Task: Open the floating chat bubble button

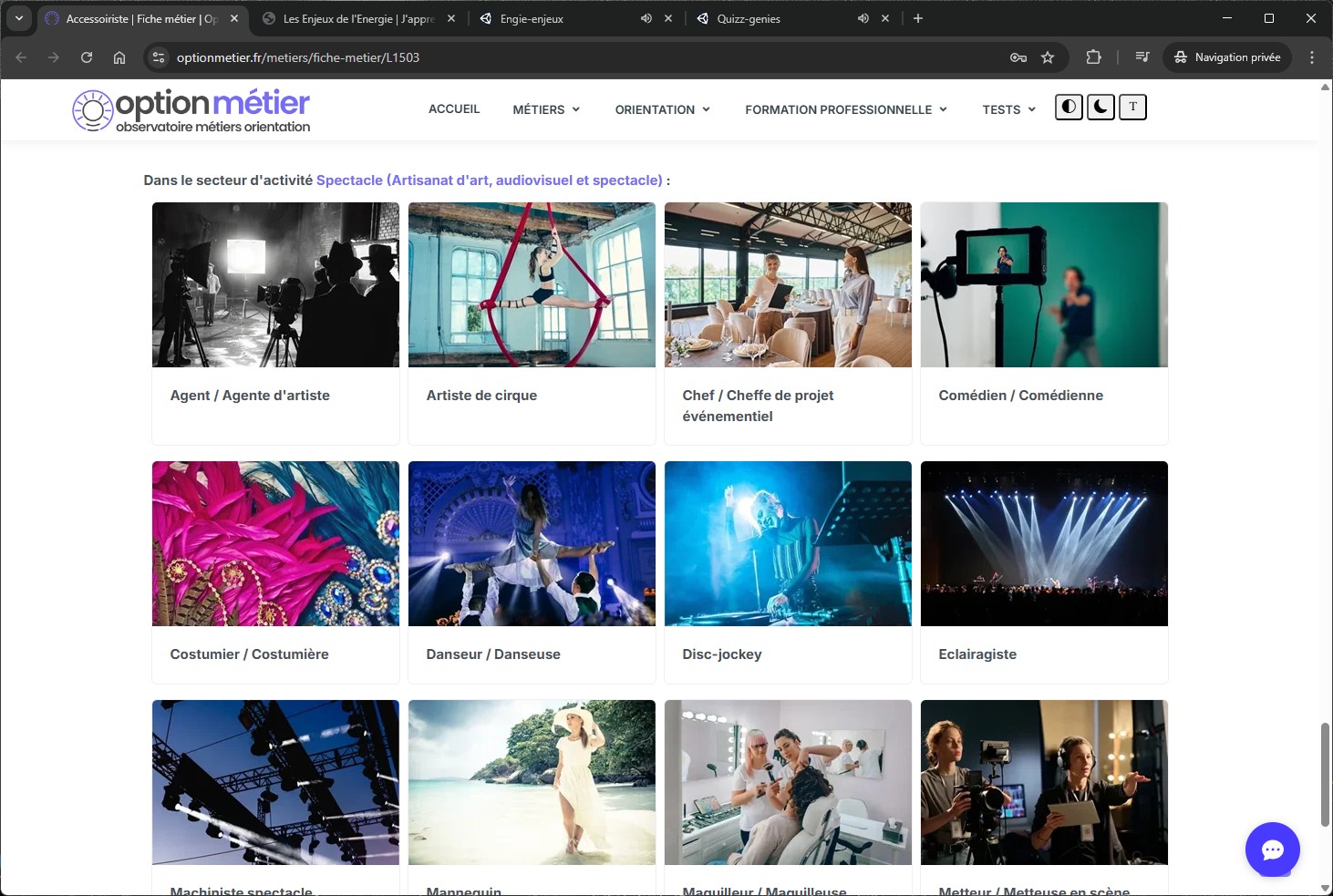Action: click(1272, 850)
